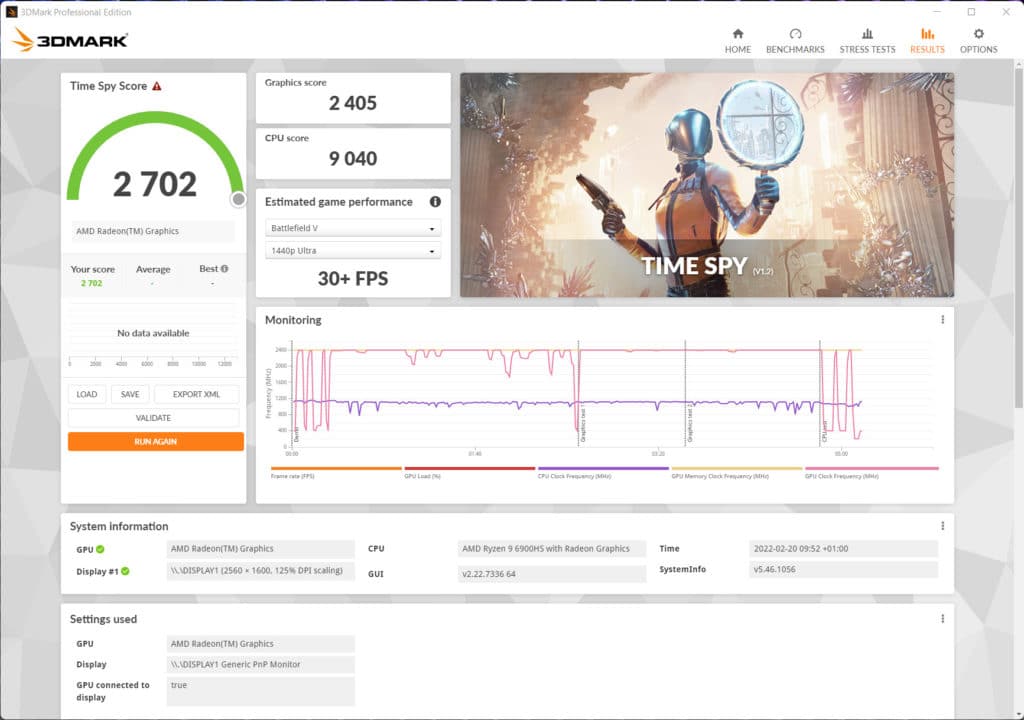Open the 1440p Ultra resolution dropdown
The width and height of the screenshot is (1024, 720).
[353, 251]
